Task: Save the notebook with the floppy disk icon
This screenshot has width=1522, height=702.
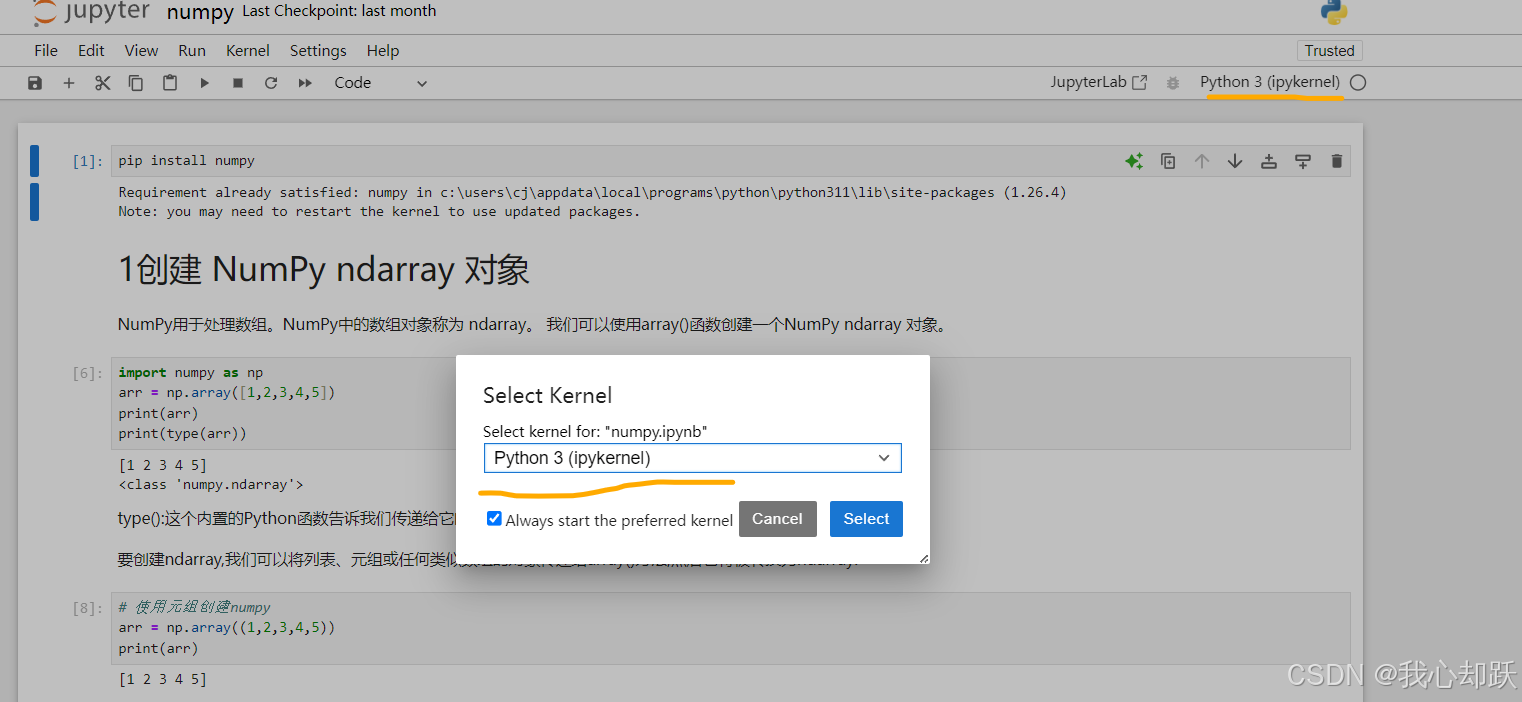Action: (x=35, y=83)
